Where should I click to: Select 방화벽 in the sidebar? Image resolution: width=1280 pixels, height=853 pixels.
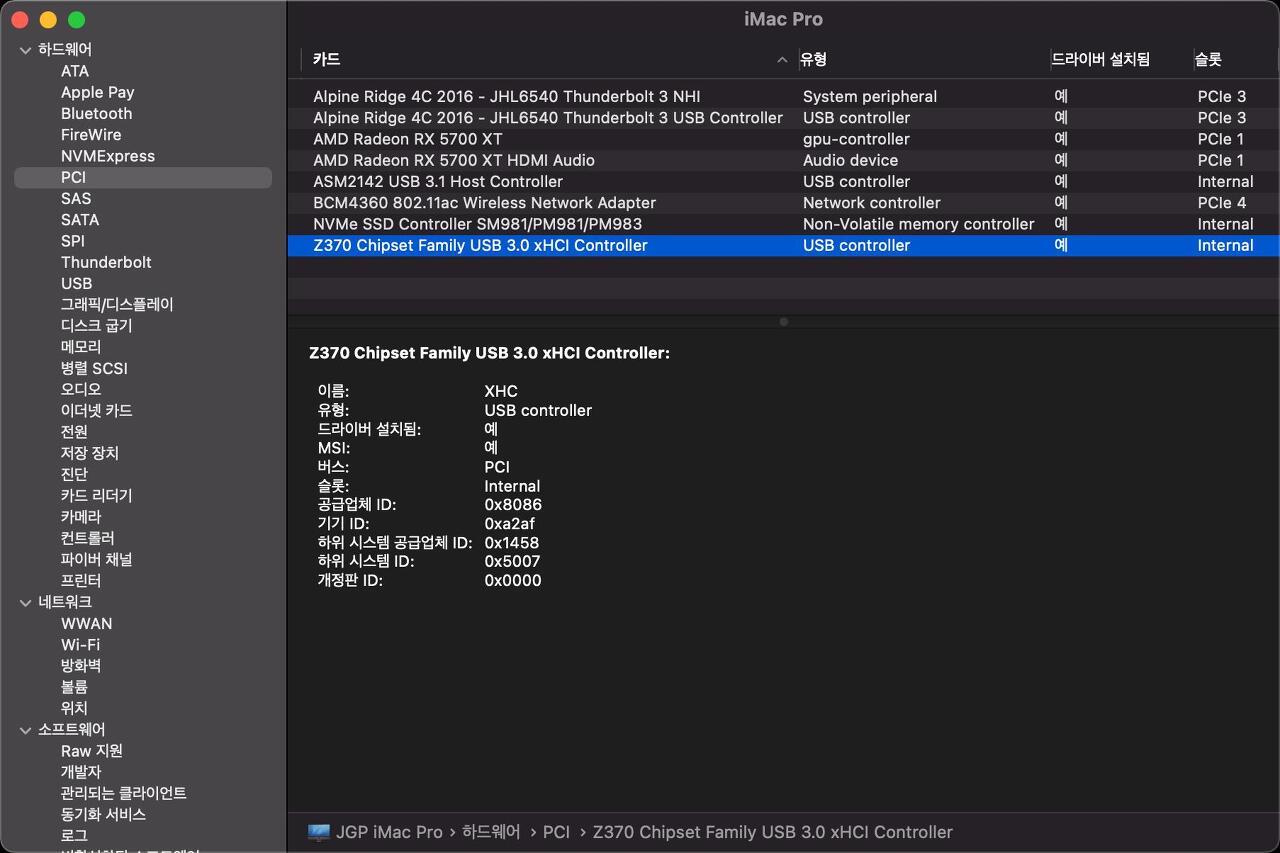coord(81,666)
